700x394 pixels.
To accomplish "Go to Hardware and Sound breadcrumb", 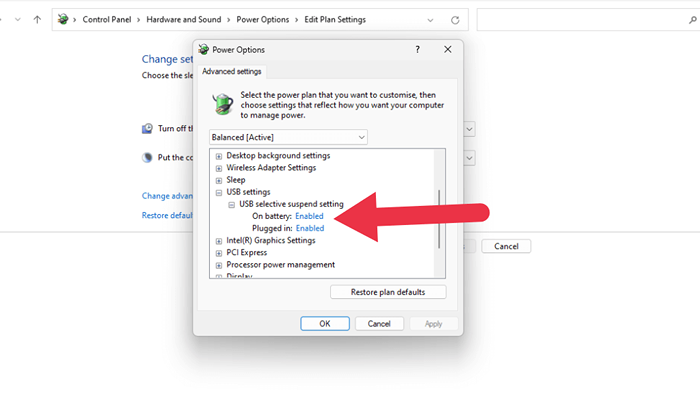I will tap(183, 20).
